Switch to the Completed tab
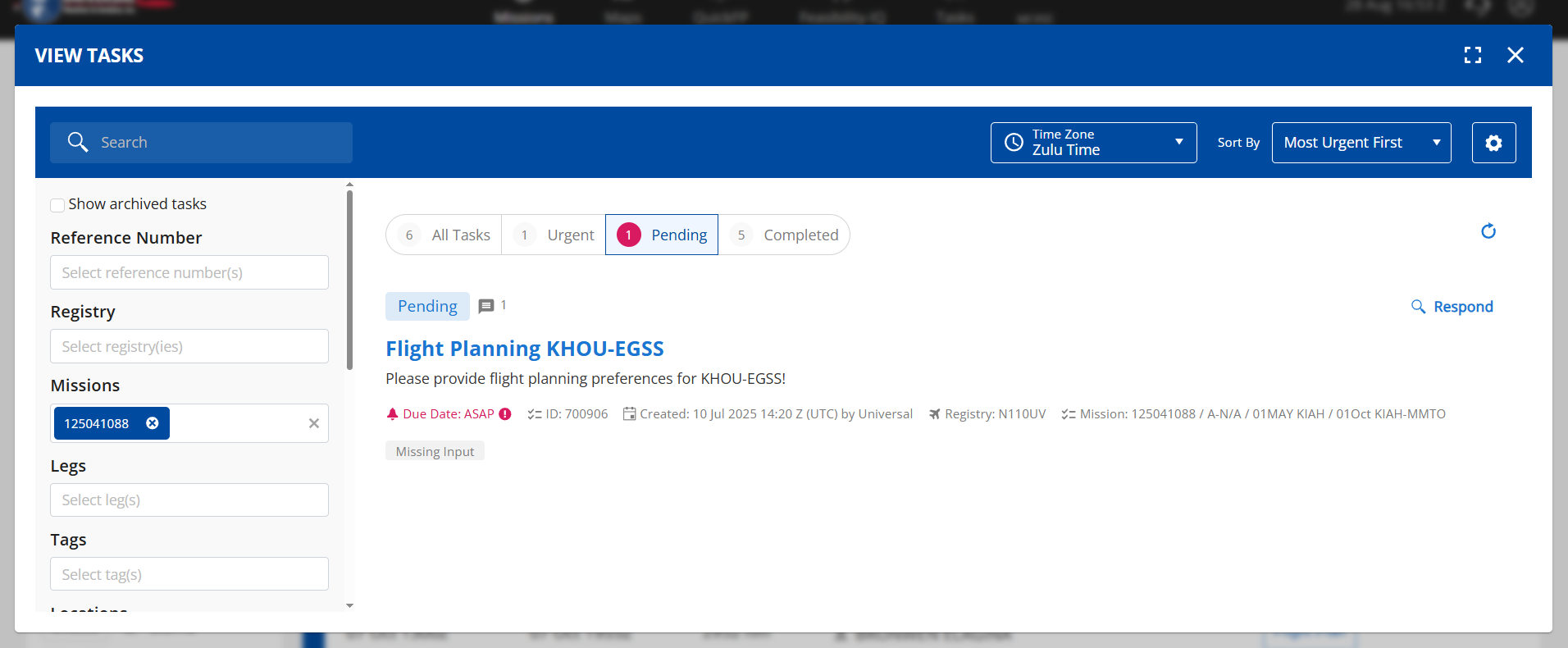Image resolution: width=1568 pixels, height=648 pixels. tap(784, 235)
